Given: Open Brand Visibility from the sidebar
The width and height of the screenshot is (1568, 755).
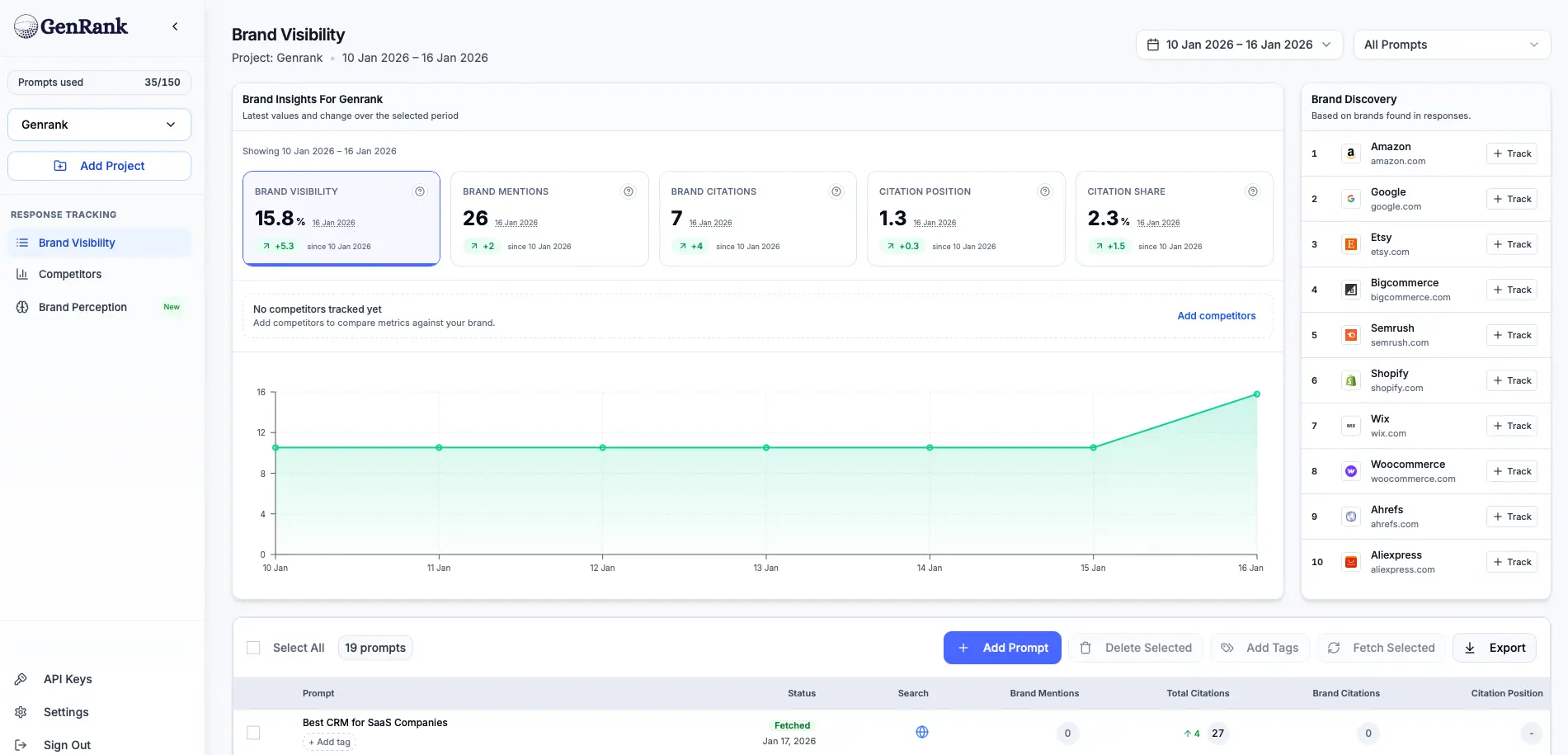Looking at the screenshot, I should (76, 242).
